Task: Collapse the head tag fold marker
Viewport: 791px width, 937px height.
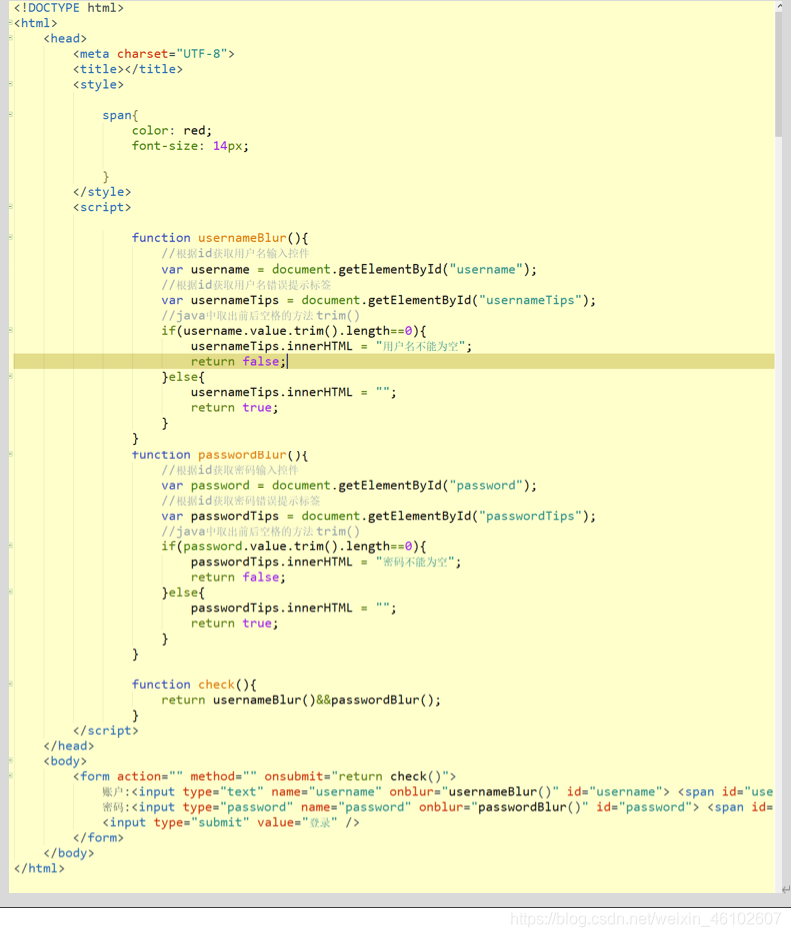Action: click(x=11, y=38)
